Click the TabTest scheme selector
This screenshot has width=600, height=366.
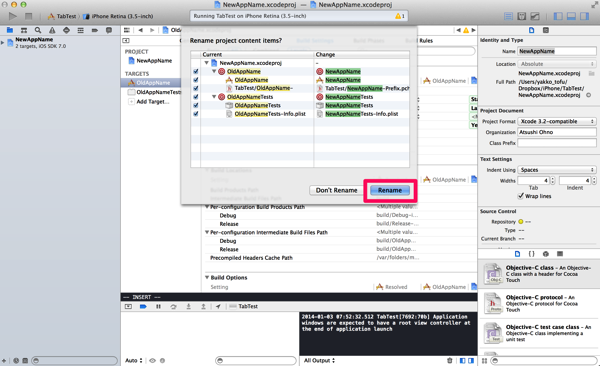(x=62, y=16)
